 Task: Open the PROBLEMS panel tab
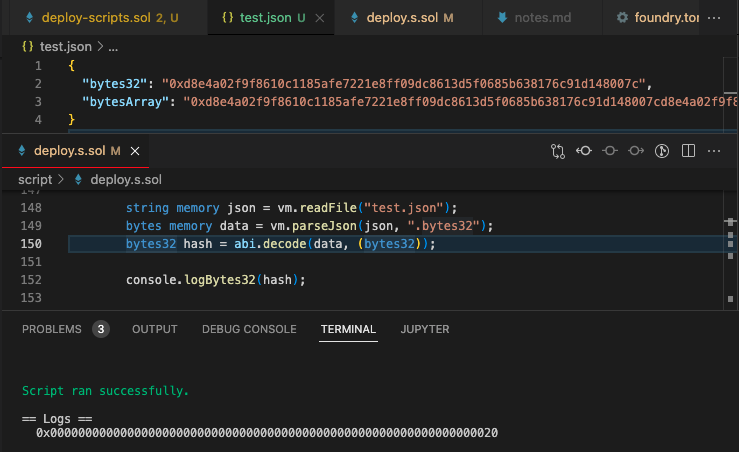tap(52, 329)
